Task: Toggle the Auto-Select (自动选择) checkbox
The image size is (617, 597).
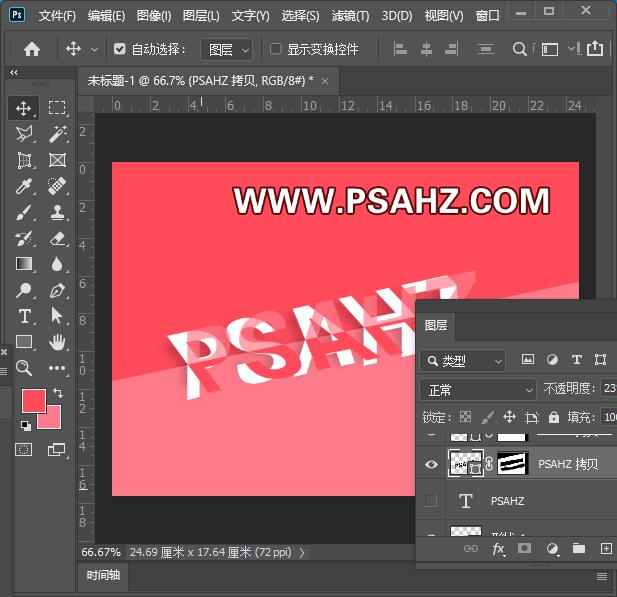Action: pyautogui.click(x=119, y=49)
